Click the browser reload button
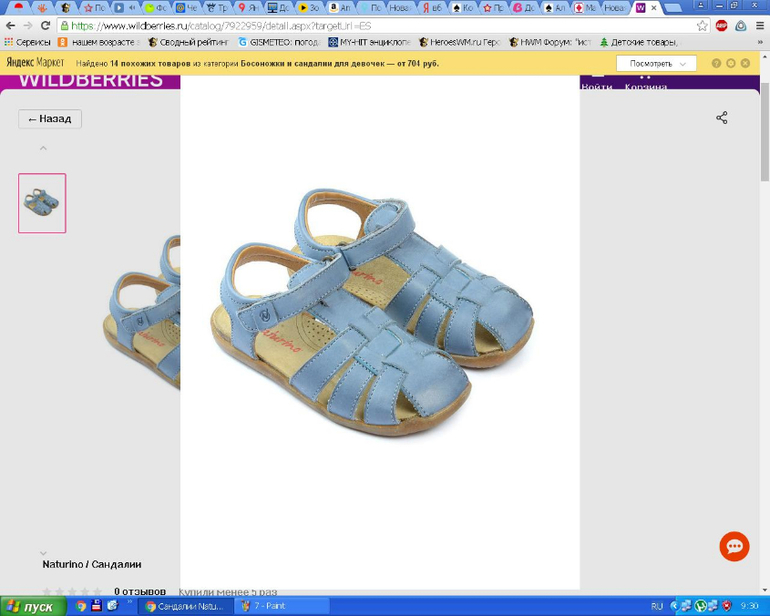The image size is (770, 616). [45, 26]
